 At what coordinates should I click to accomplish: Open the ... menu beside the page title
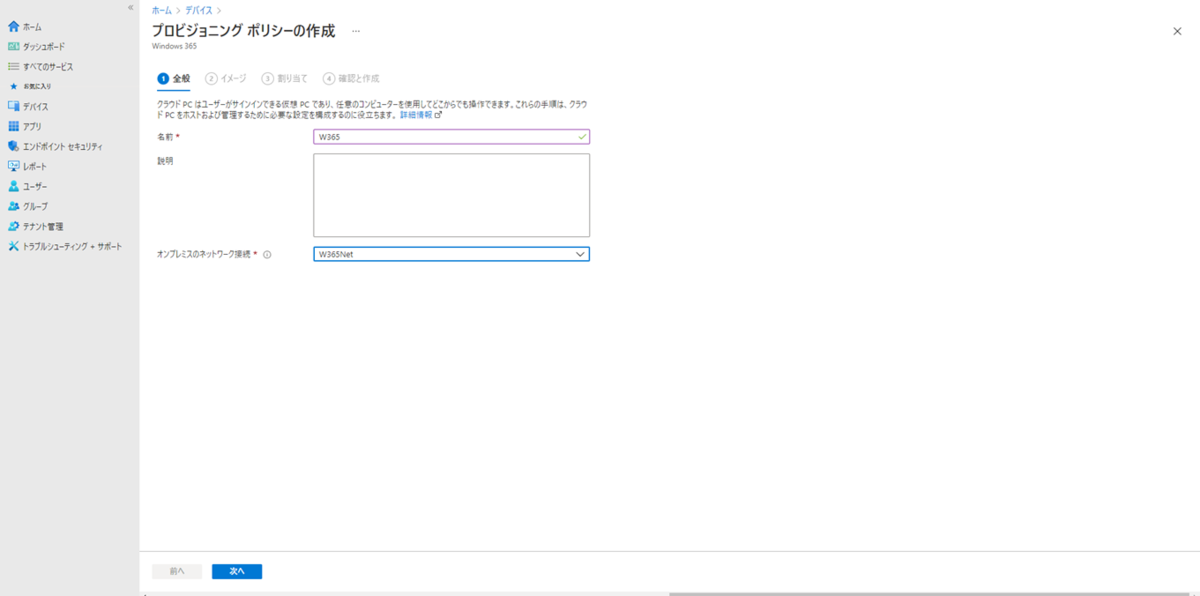click(x=356, y=31)
